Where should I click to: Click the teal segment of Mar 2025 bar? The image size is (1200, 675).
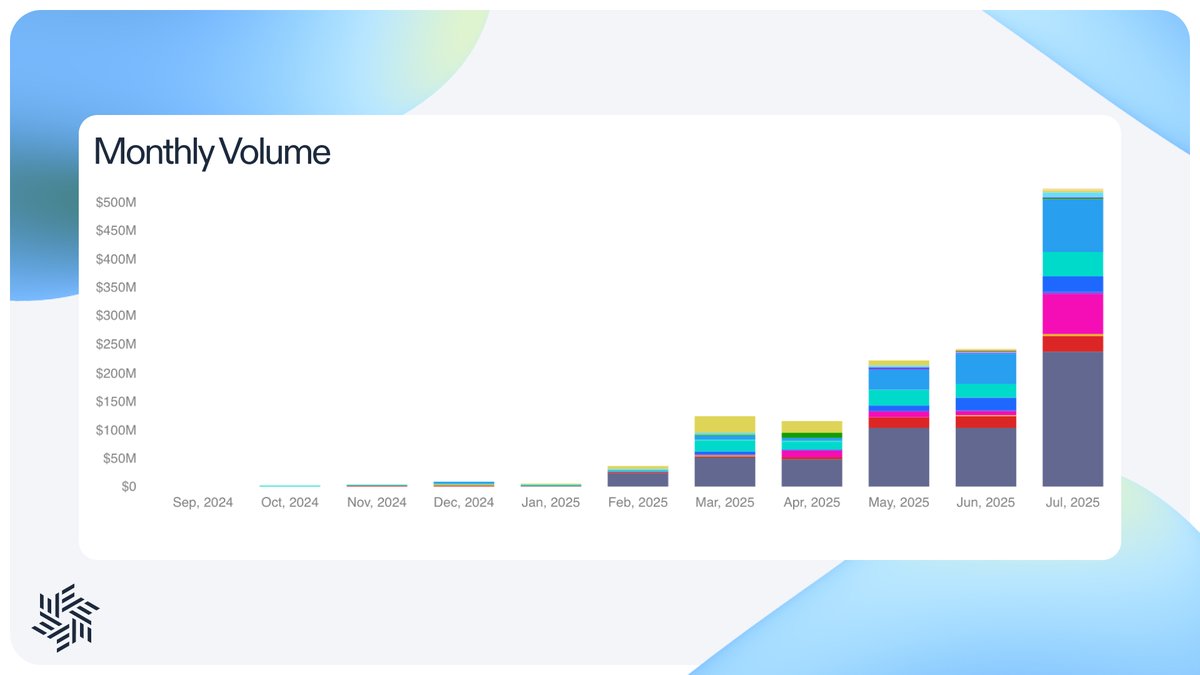tap(725, 445)
